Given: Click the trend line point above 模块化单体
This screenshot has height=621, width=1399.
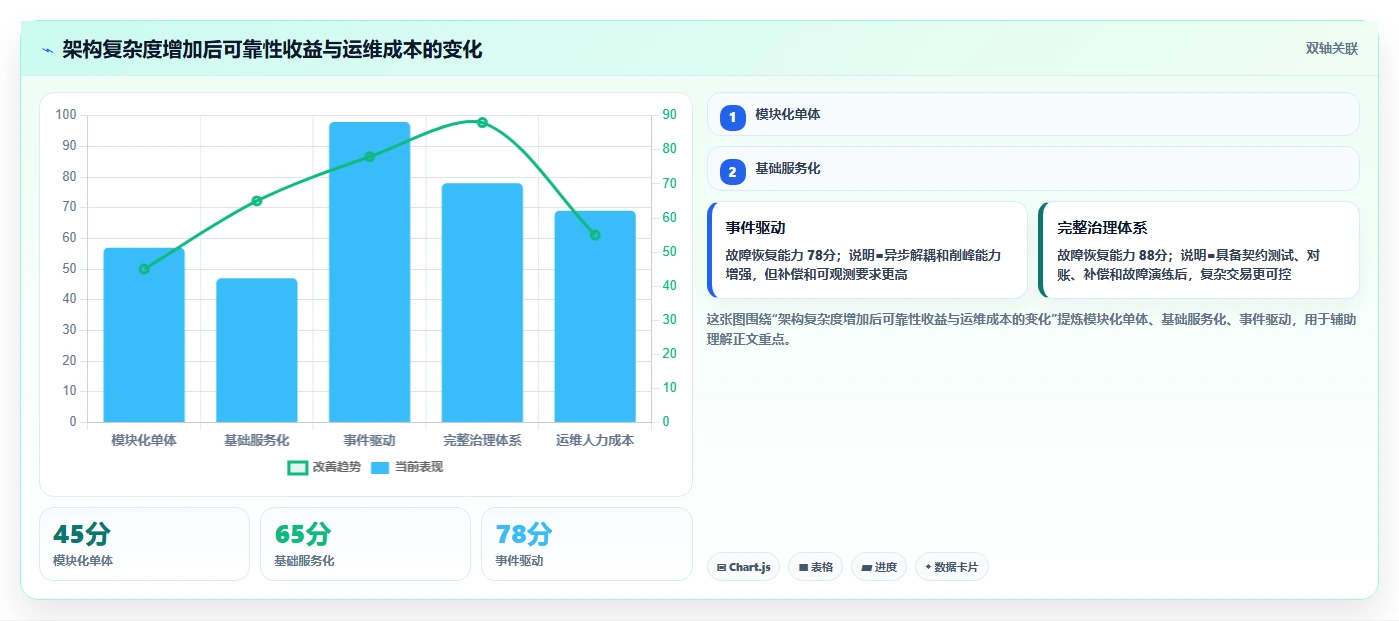Looking at the screenshot, I should [x=144, y=269].
